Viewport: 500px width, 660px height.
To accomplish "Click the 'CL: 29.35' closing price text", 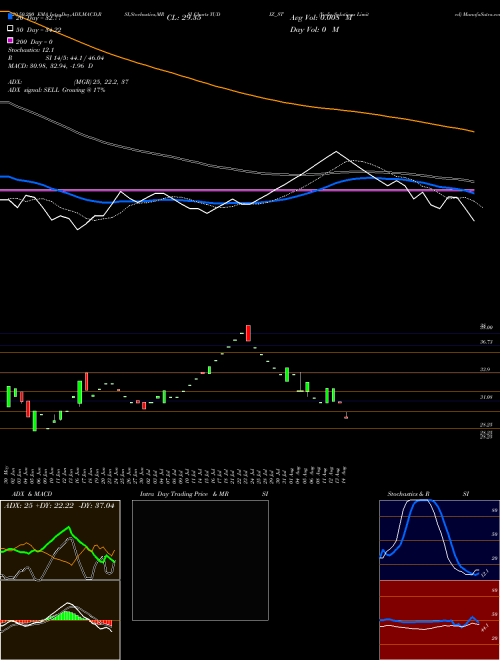I will pos(184,18).
